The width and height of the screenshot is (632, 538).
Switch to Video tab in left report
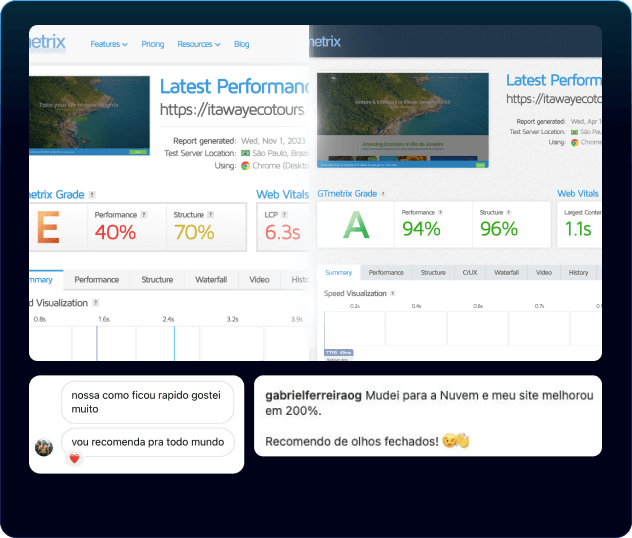[259, 280]
